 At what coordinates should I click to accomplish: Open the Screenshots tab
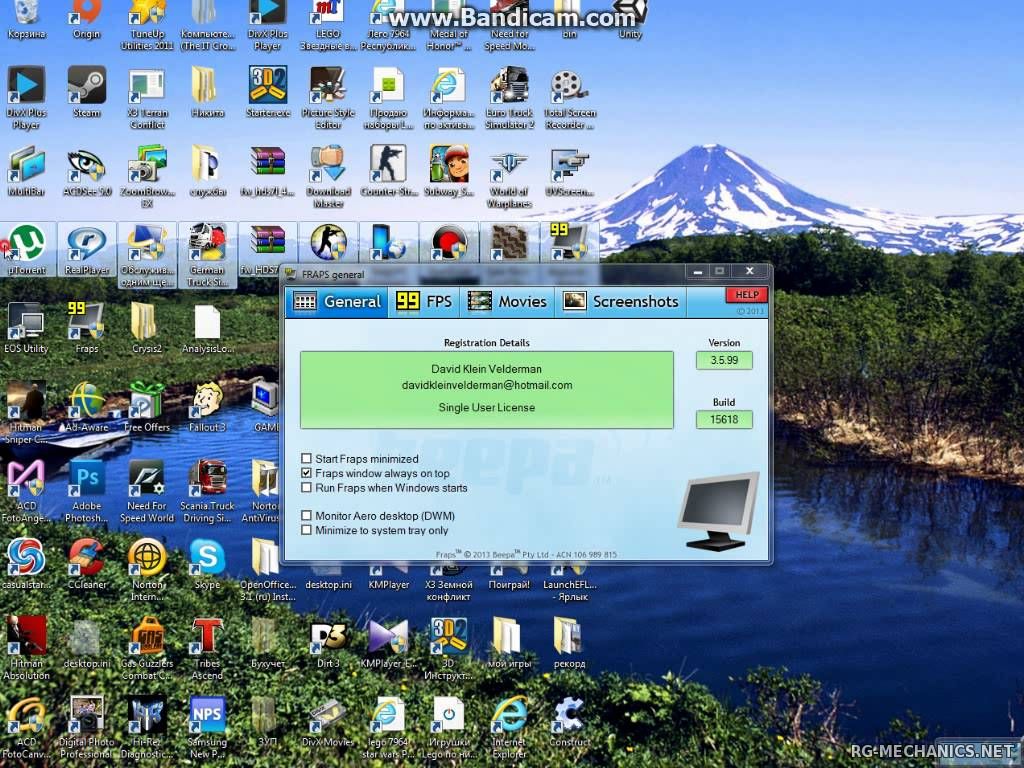(620, 301)
